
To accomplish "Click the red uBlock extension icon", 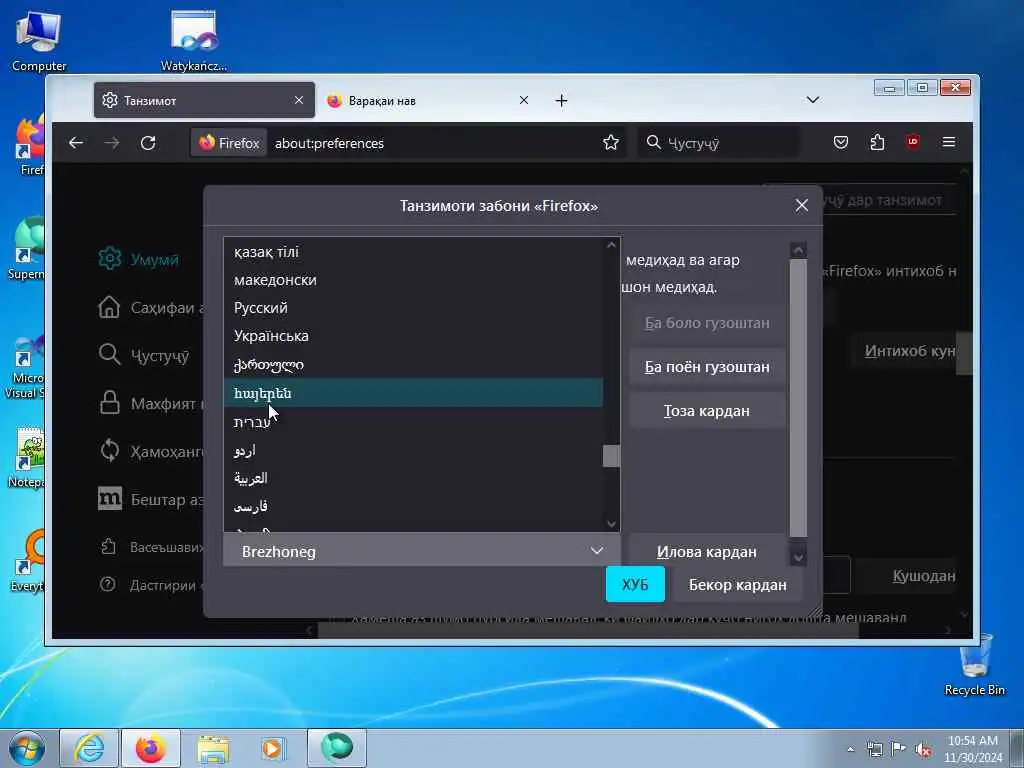I will pyautogui.click(x=913, y=142).
